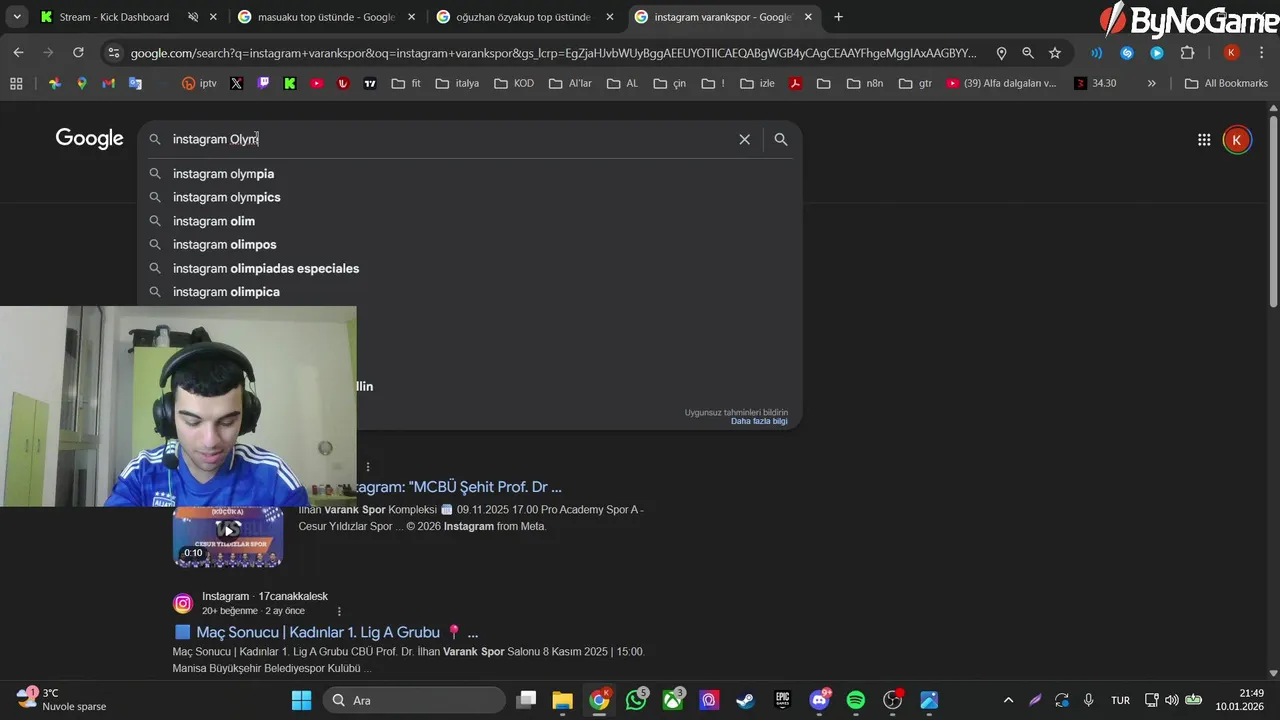Open the Google account avatar K
Viewport: 1280px width, 720px height.
(x=1237, y=140)
